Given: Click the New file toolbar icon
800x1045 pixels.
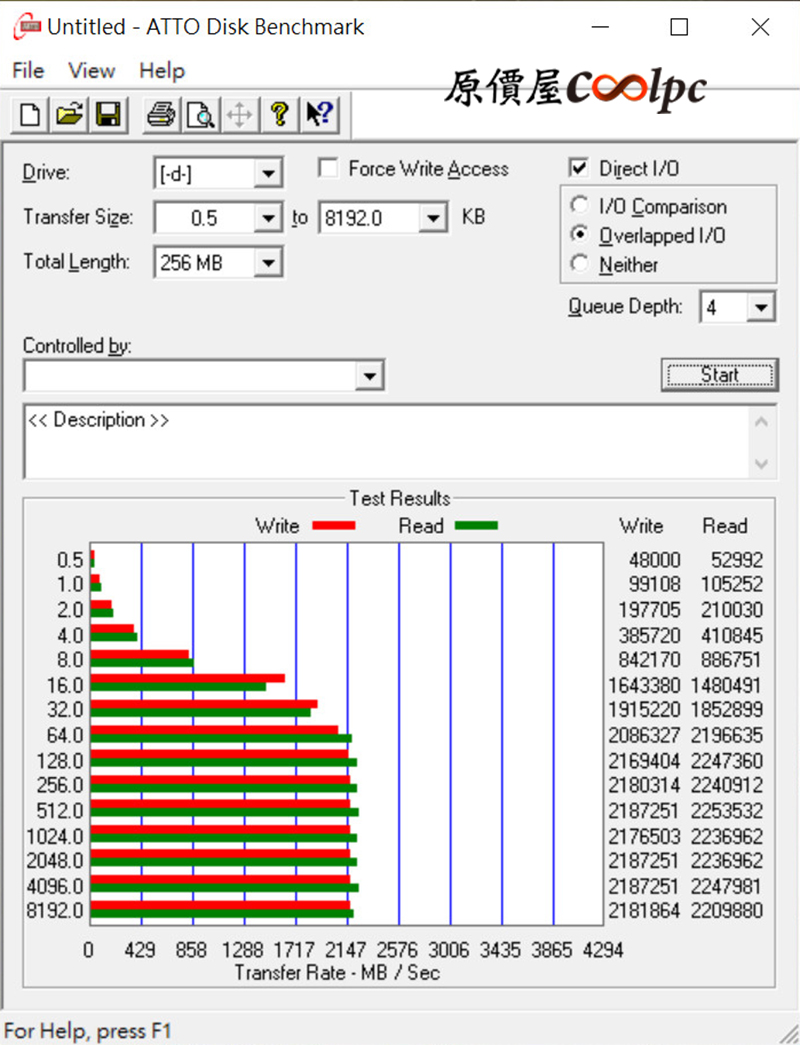Looking at the screenshot, I should click(x=31, y=115).
